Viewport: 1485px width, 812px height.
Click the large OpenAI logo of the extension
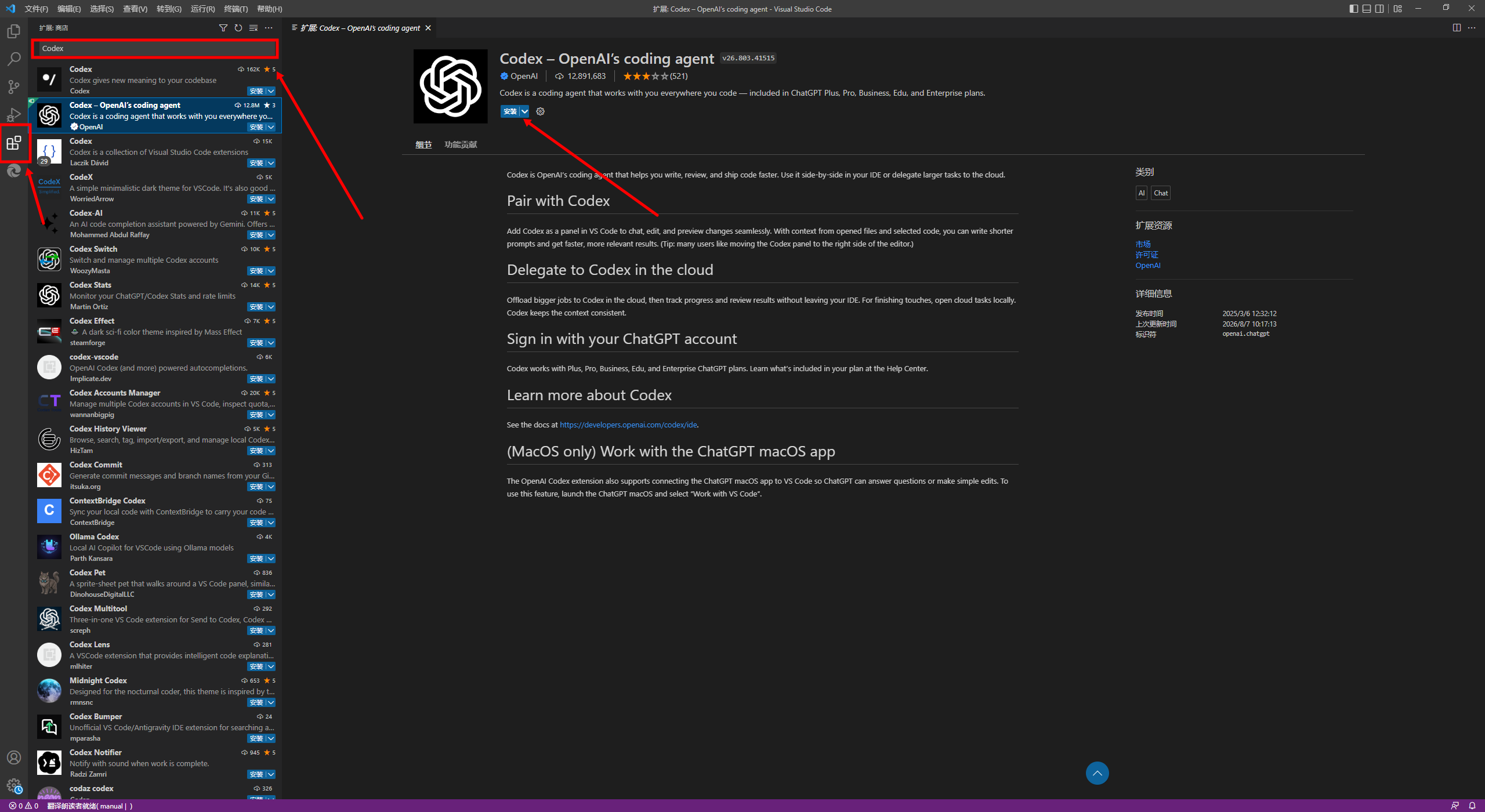pos(450,86)
